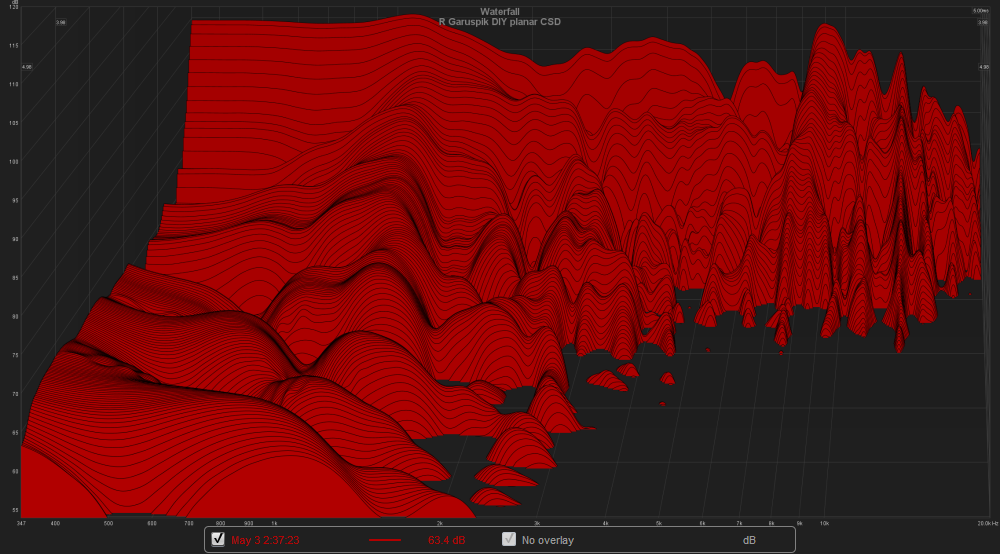1000x554 pixels.
Task: Click the red trace line sample in legend
Action: tap(385, 540)
